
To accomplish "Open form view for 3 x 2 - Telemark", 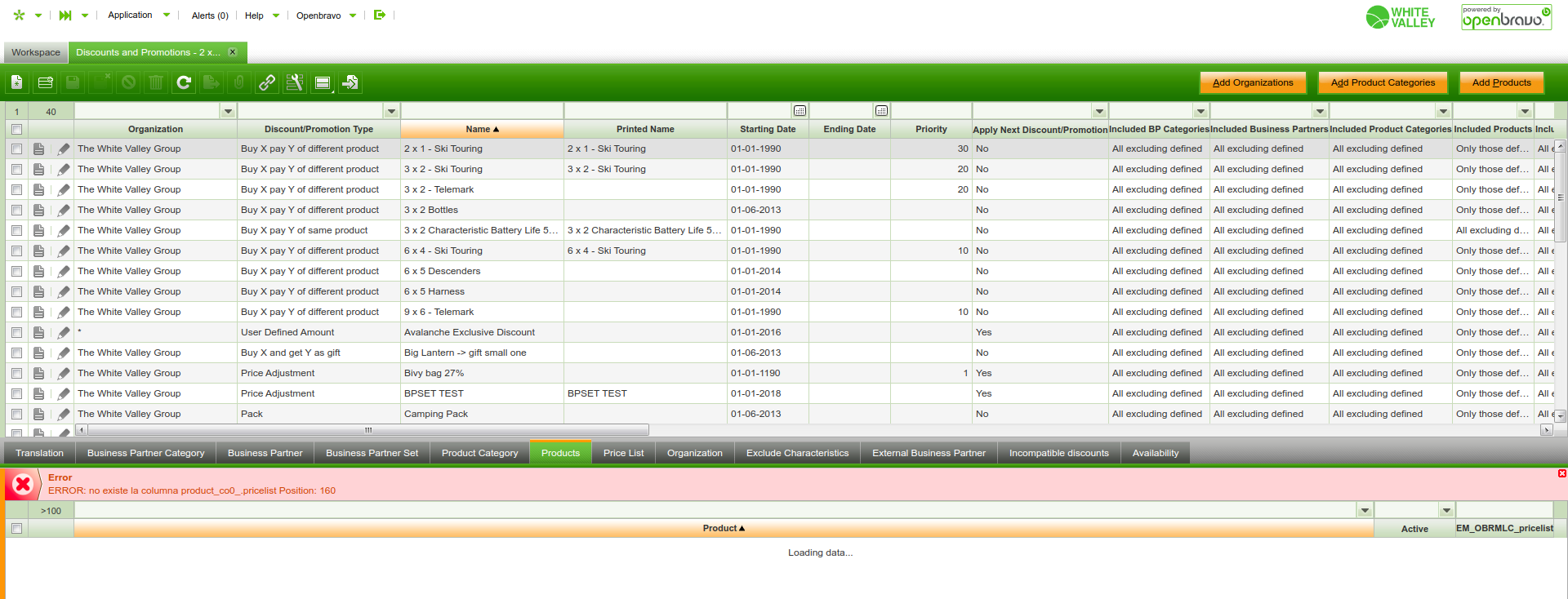I will click(x=38, y=189).
